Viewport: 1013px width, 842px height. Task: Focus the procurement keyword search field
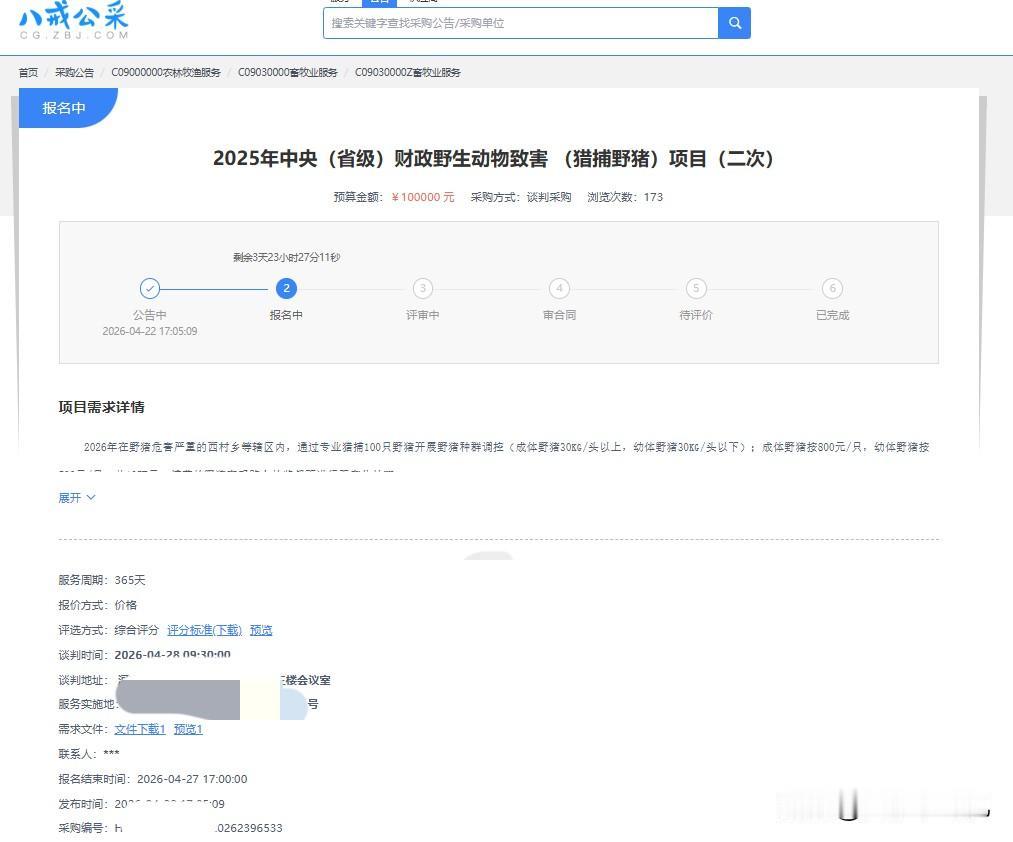pyautogui.click(x=521, y=23)
